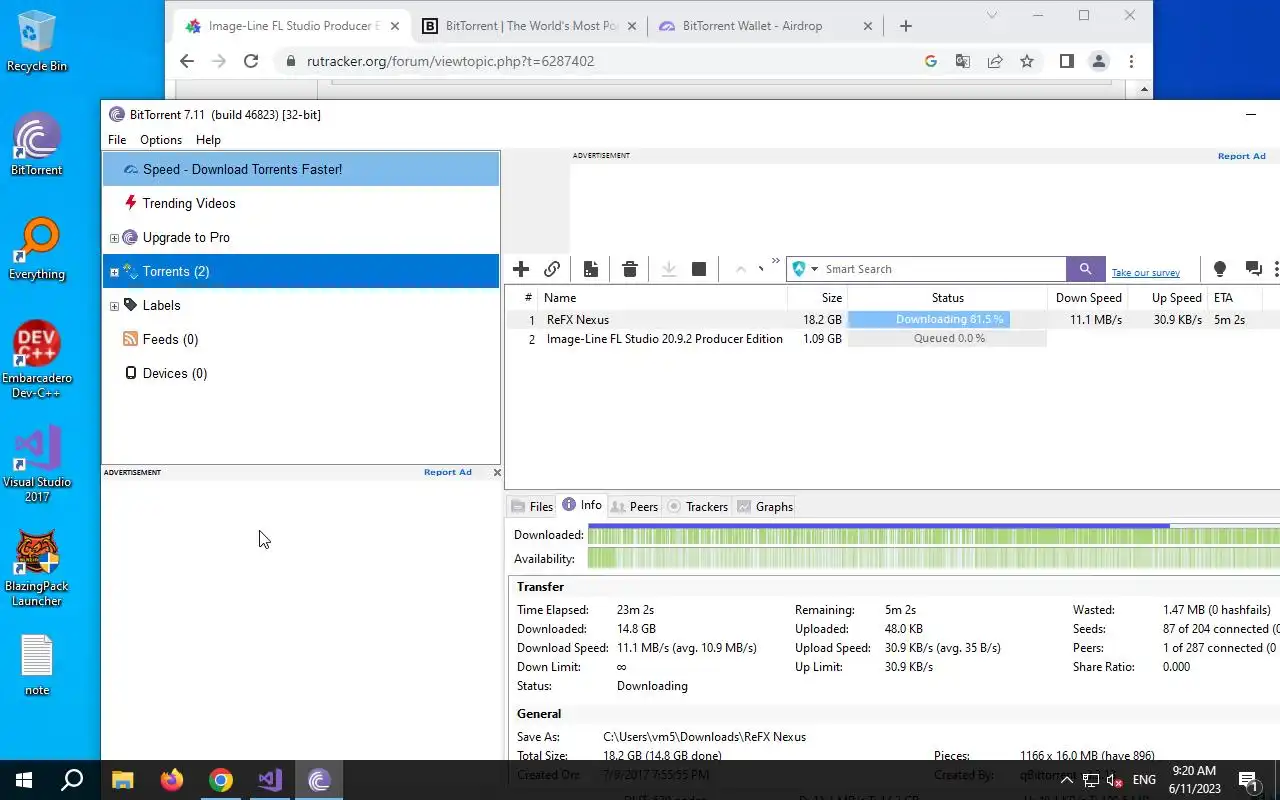Select Feeds (0) in sidebar
Screen dimensions: 1280x800
point(301,339)
